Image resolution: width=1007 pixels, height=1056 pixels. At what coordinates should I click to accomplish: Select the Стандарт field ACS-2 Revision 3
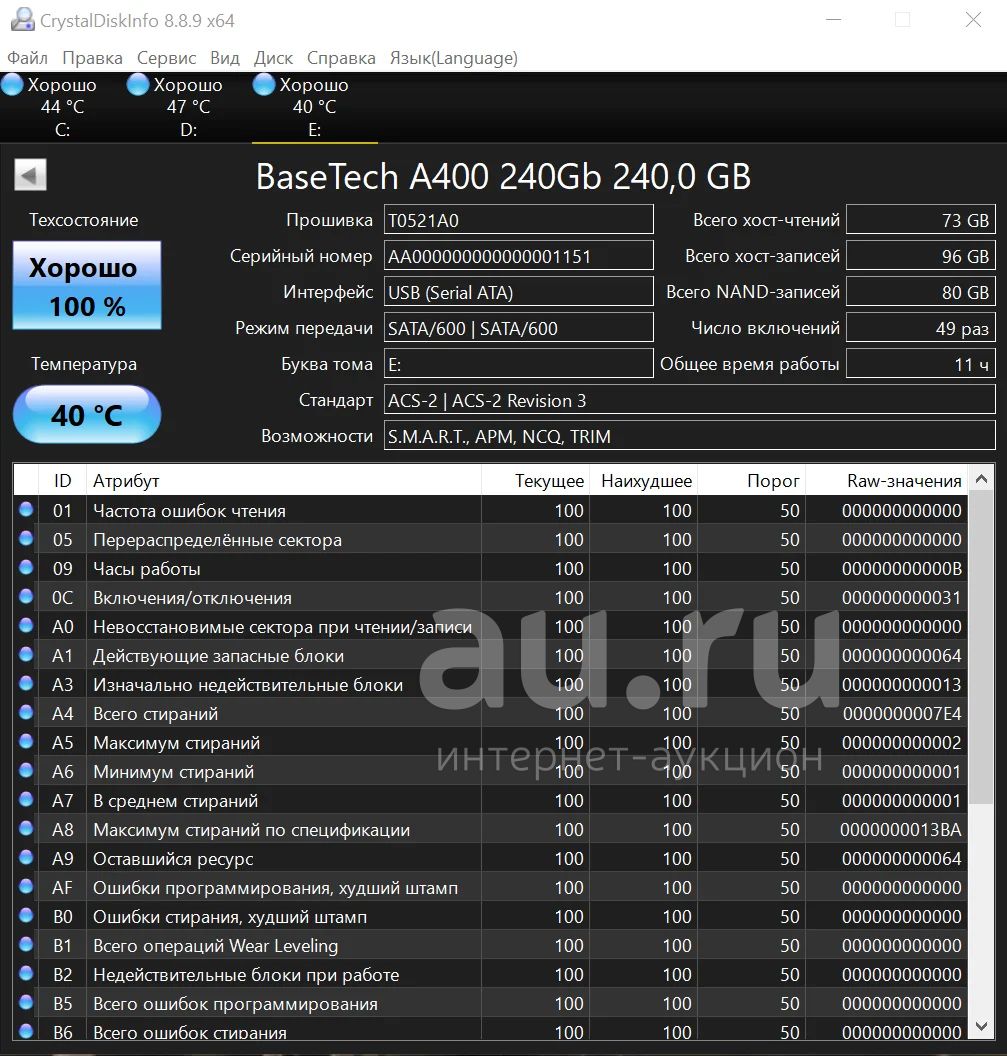[690, 400]
